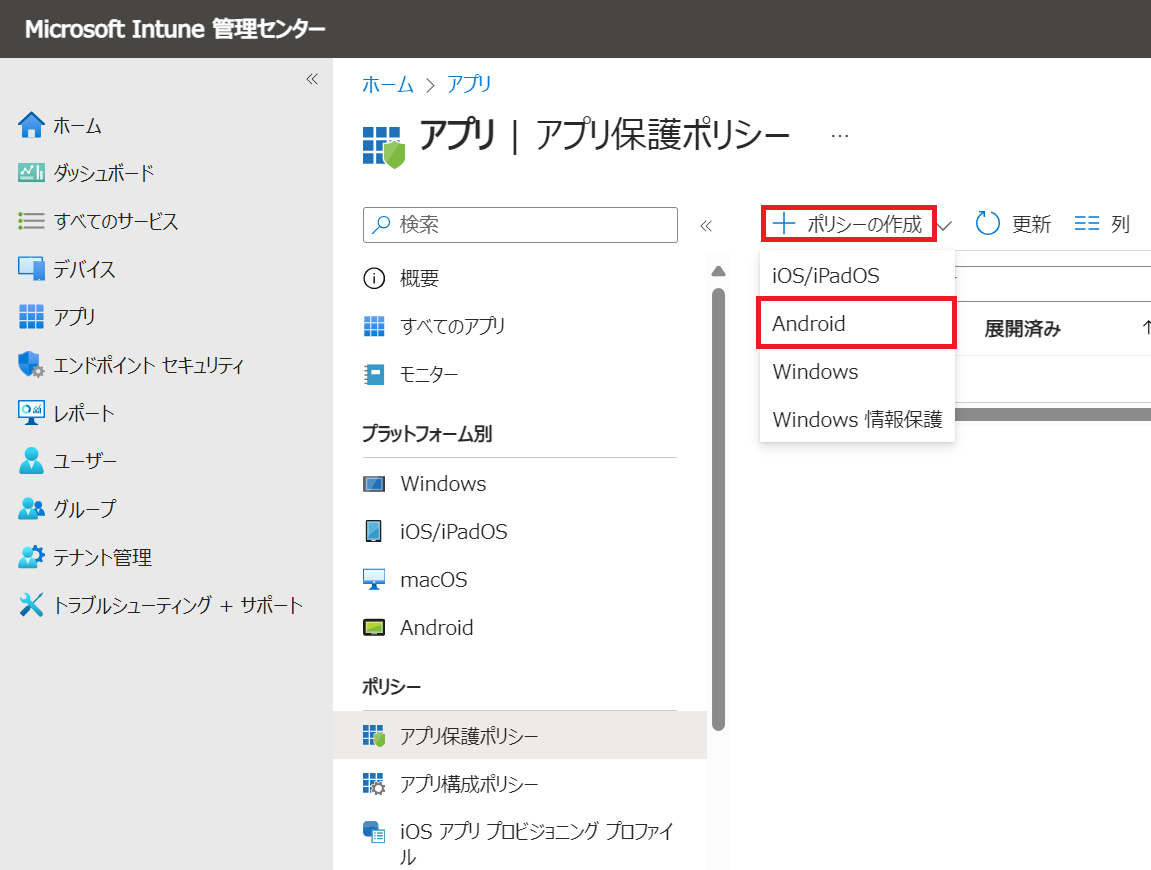Click the エンドポイント セキュリティ shield icon

click(x=31, y=364)
